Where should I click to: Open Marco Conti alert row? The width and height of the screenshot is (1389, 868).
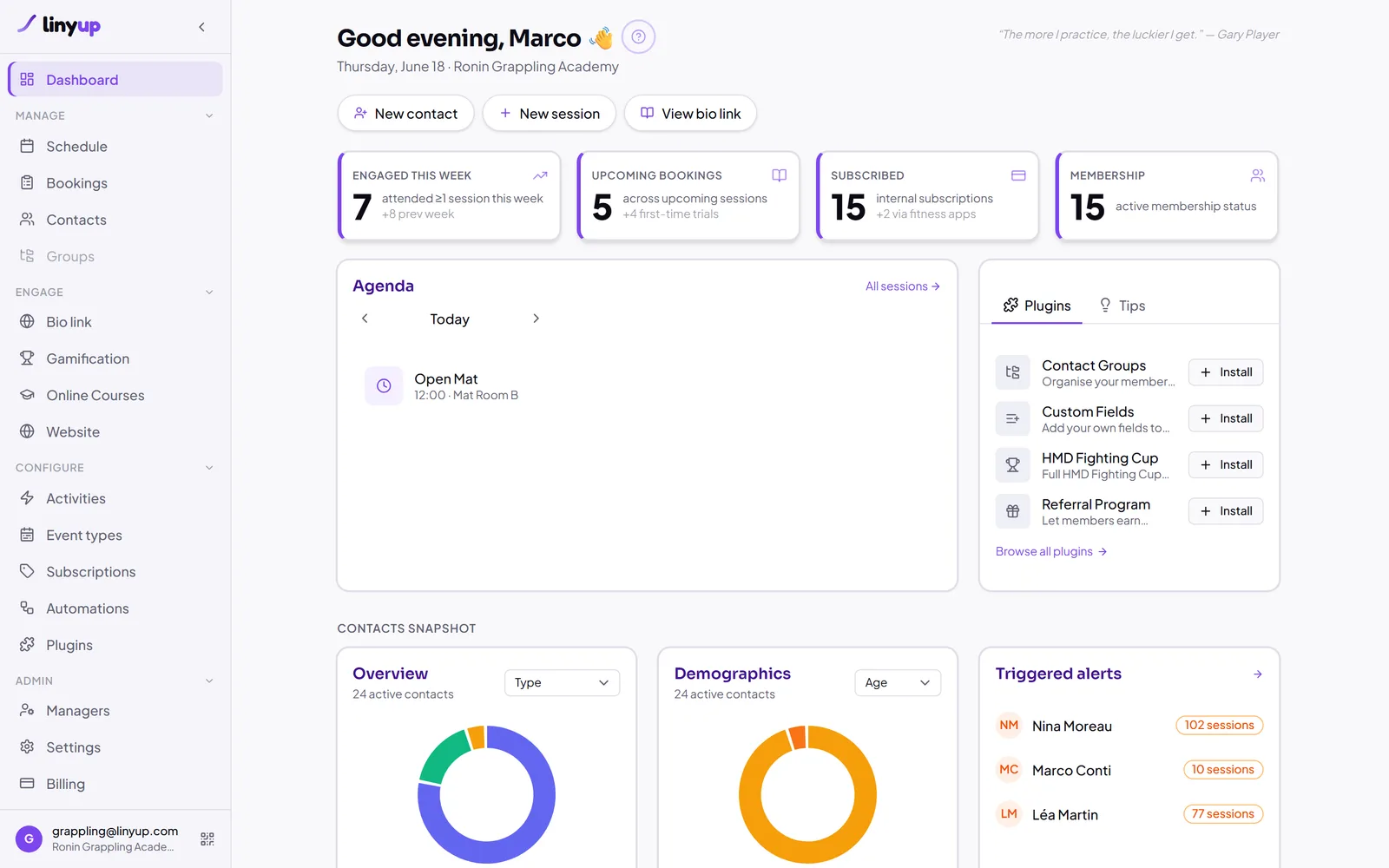(1129, 770)
